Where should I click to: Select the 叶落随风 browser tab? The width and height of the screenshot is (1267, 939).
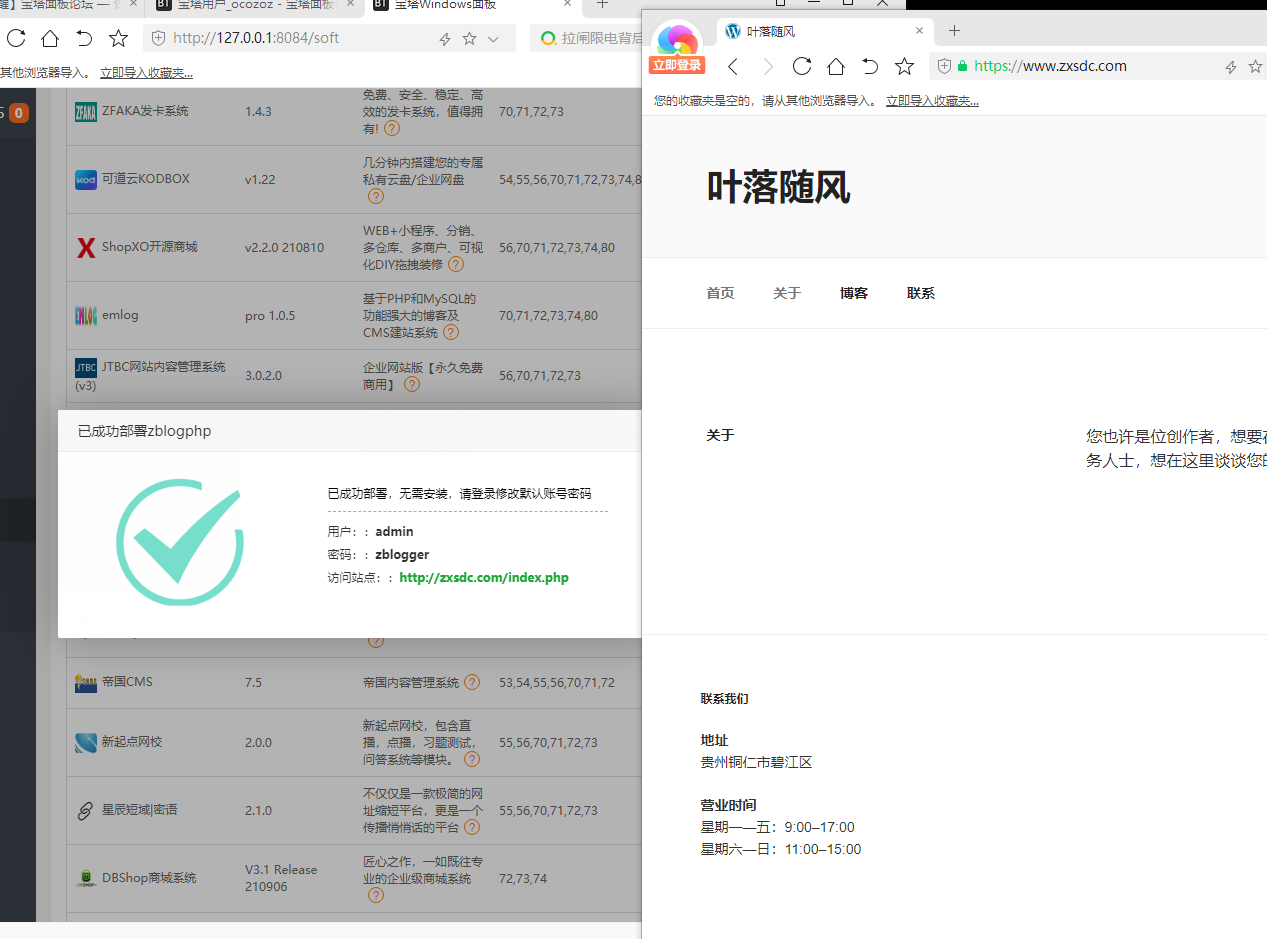coord(824,31)
